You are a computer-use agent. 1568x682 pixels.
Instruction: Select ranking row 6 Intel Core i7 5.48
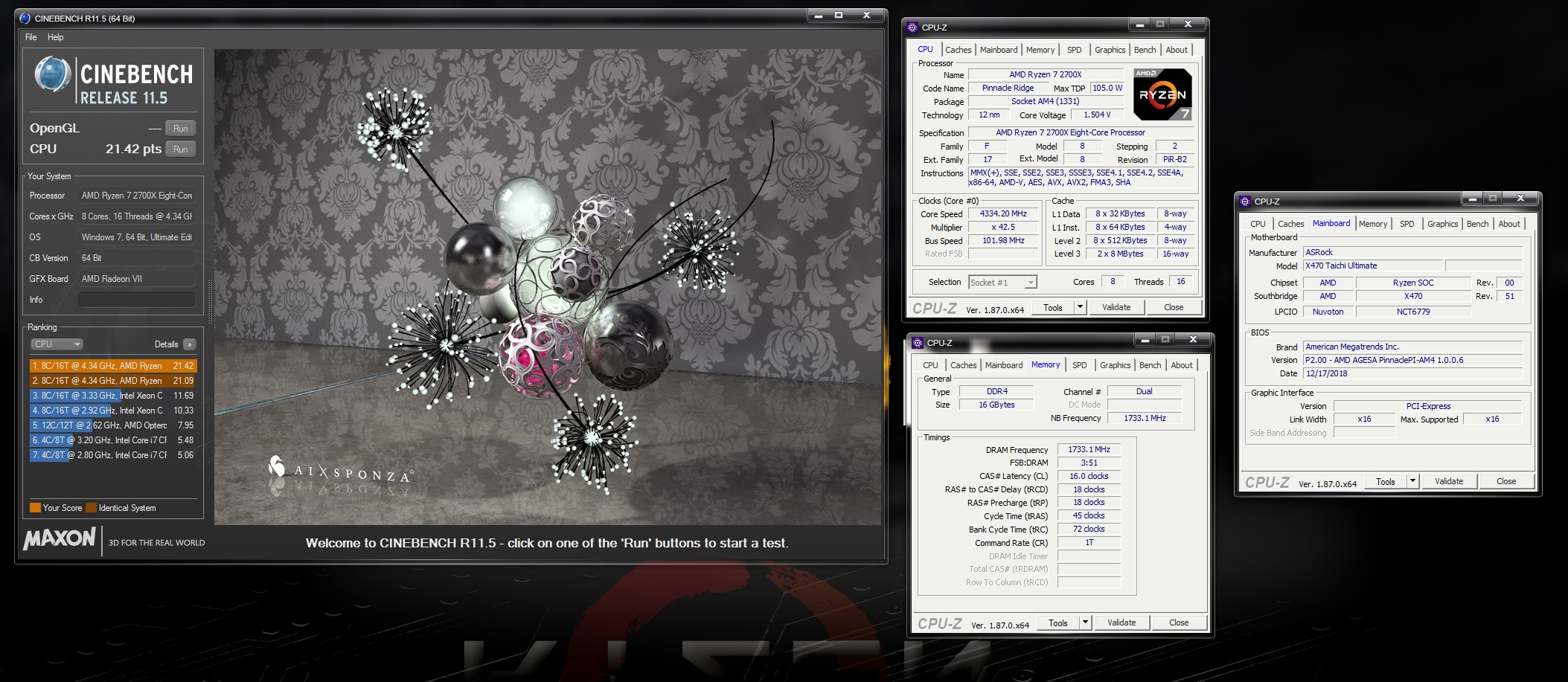pos(113,440)
